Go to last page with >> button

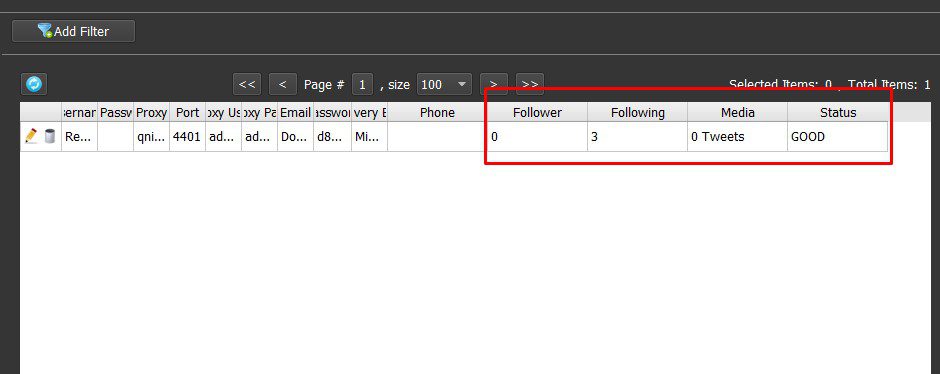[530, 85]
